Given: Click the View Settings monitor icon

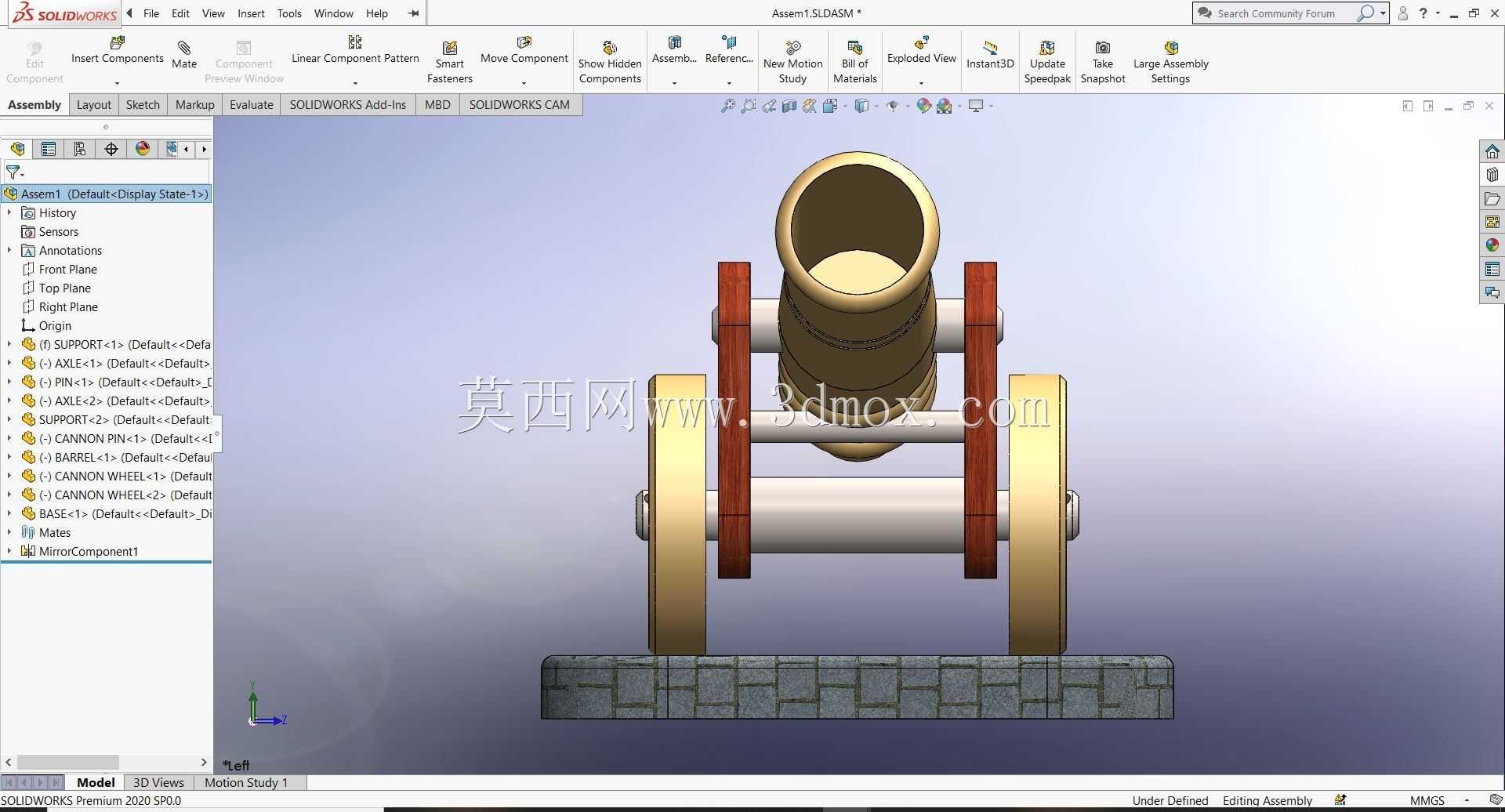Looking at the screenshot, I should point(976,106).
